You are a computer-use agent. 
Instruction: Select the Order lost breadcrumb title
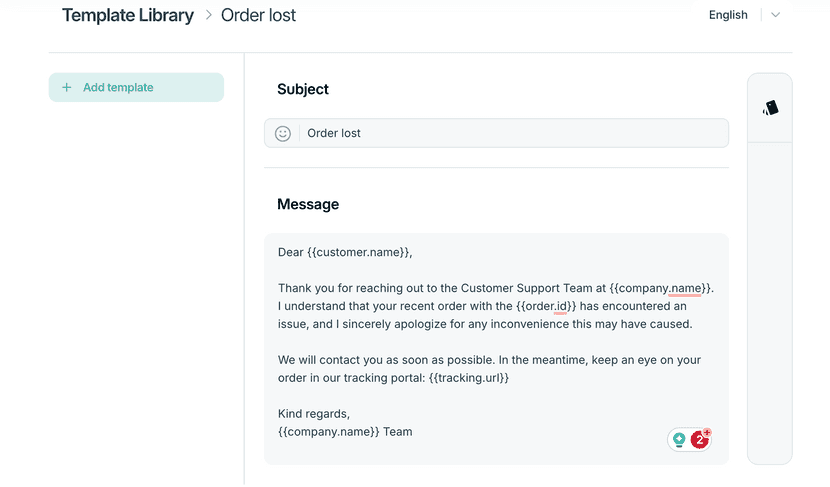coord(258,15)
